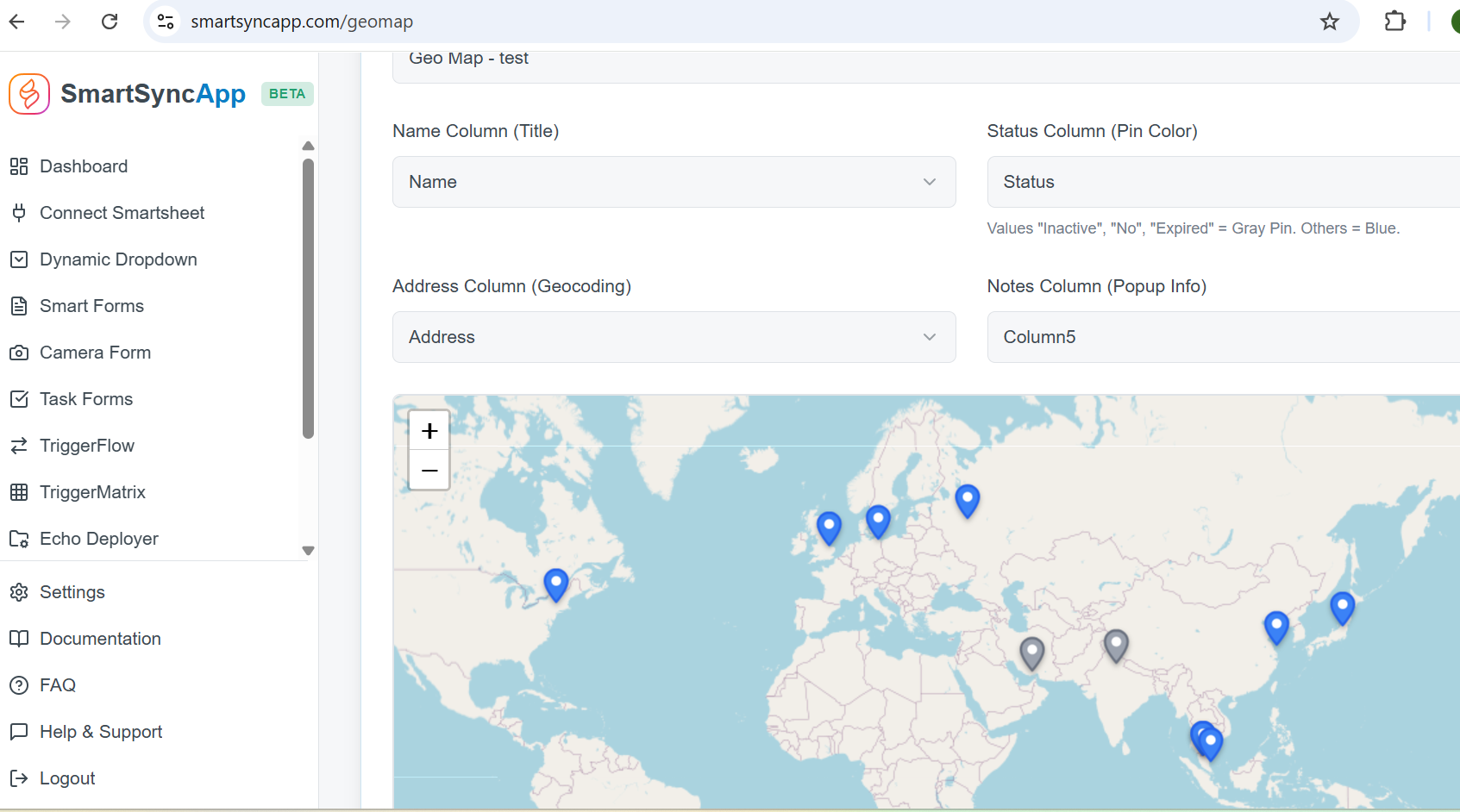
Task: Click the SmartSyncApp logo icon
Action: pos(29,94)
